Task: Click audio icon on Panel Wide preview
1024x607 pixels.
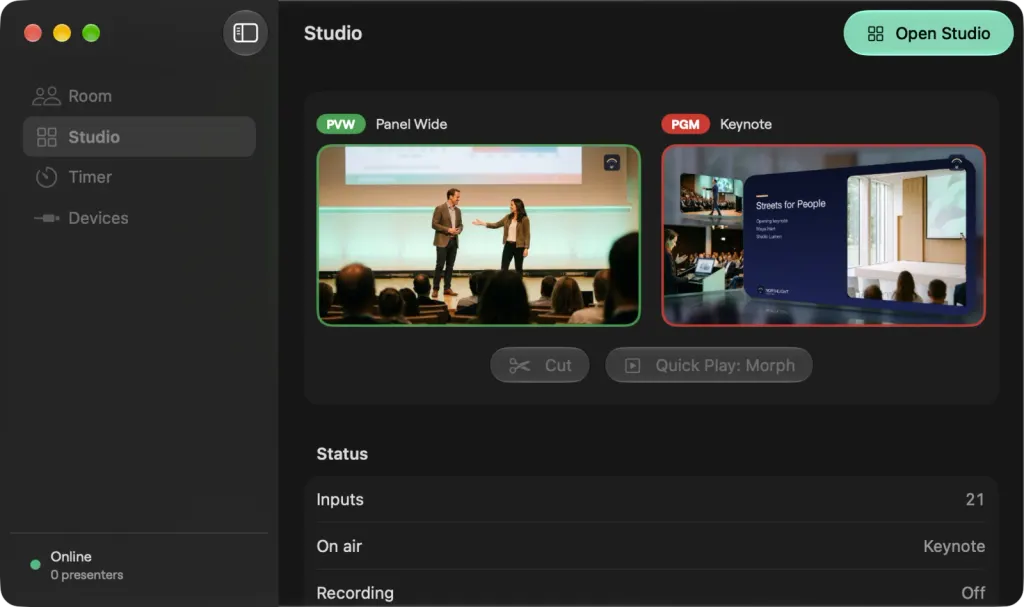Action: 611,163
